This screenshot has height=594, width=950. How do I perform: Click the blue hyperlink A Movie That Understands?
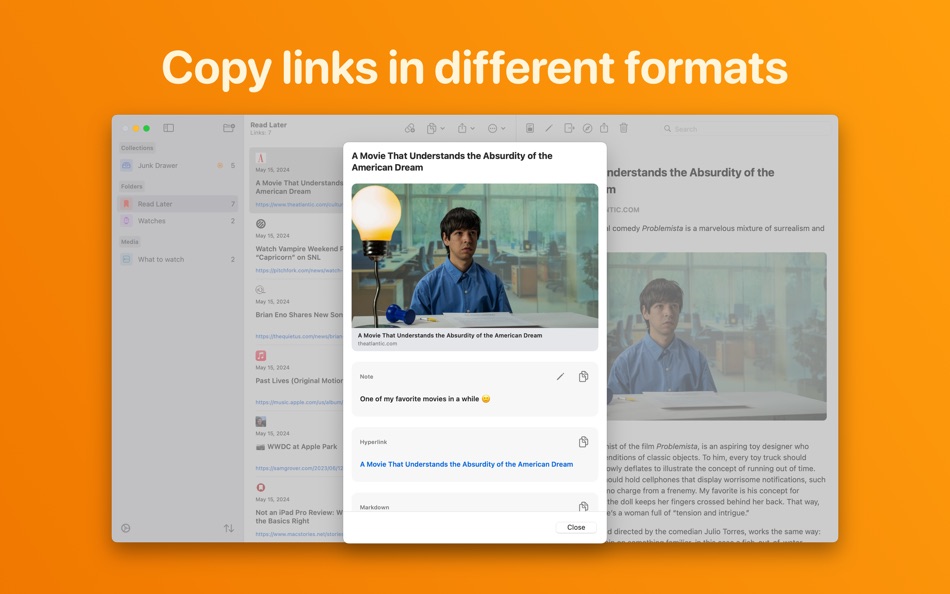click(x=467, y=464)
